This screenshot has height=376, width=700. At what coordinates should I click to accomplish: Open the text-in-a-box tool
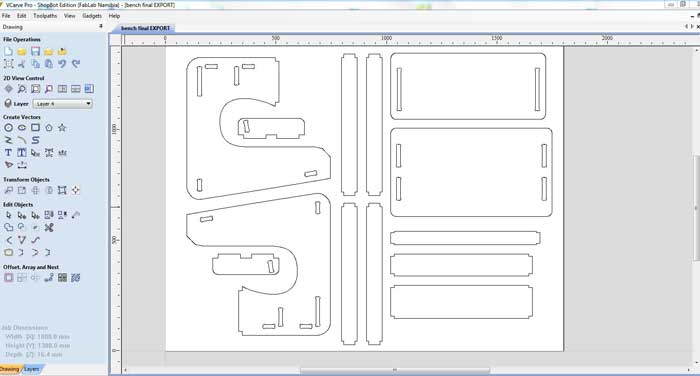[x=21, y=153]
